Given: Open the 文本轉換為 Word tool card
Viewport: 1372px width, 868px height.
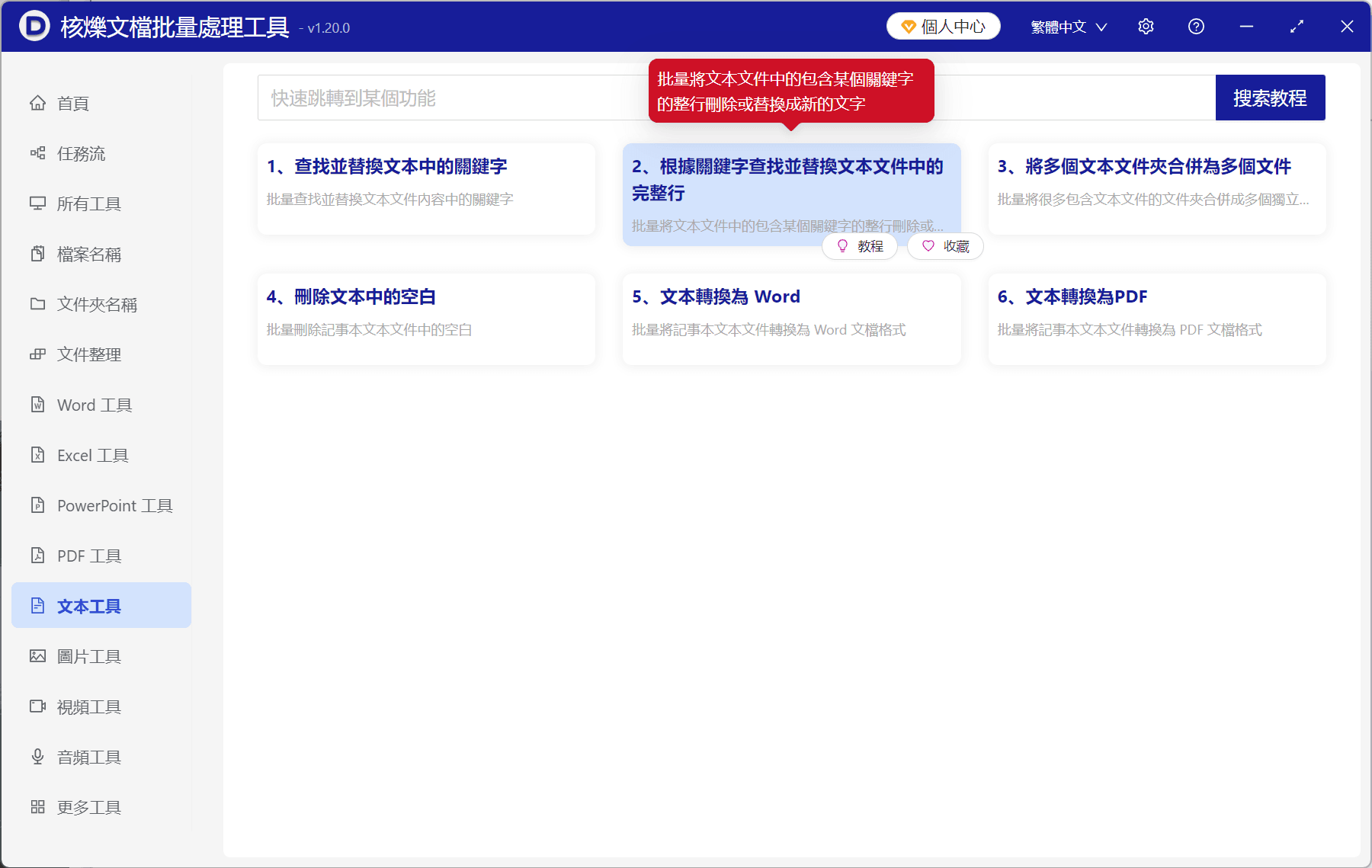Looking at the screenshot, I should pos(791,319).
